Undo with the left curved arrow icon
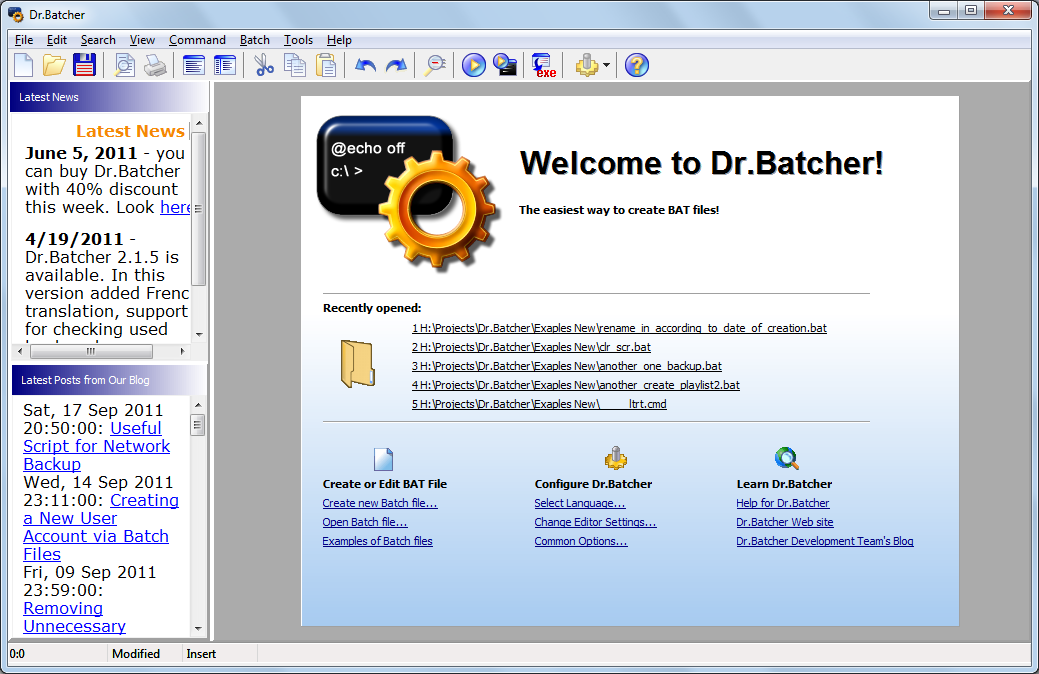1039x674 pixels. click(x=365, y=65)
